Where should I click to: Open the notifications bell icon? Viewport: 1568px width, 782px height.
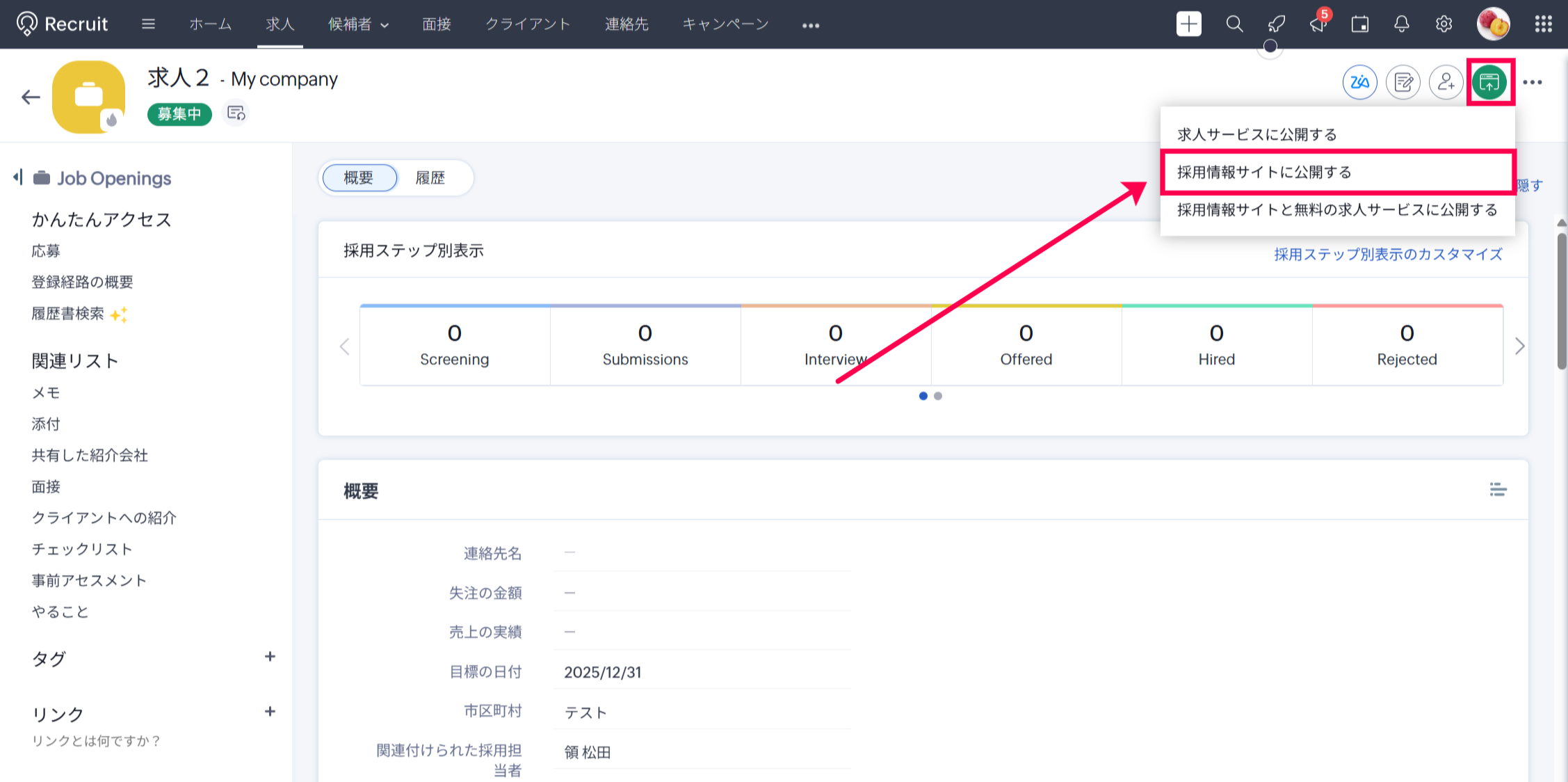pos(1402,24)
